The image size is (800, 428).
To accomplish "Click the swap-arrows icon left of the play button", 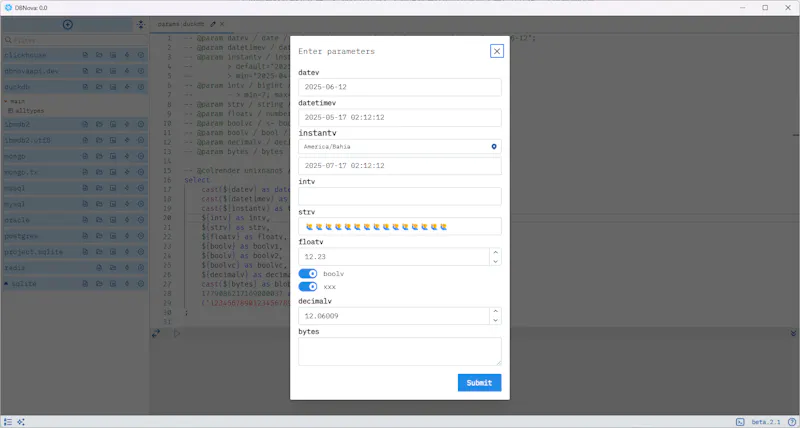I will point(156,334).
